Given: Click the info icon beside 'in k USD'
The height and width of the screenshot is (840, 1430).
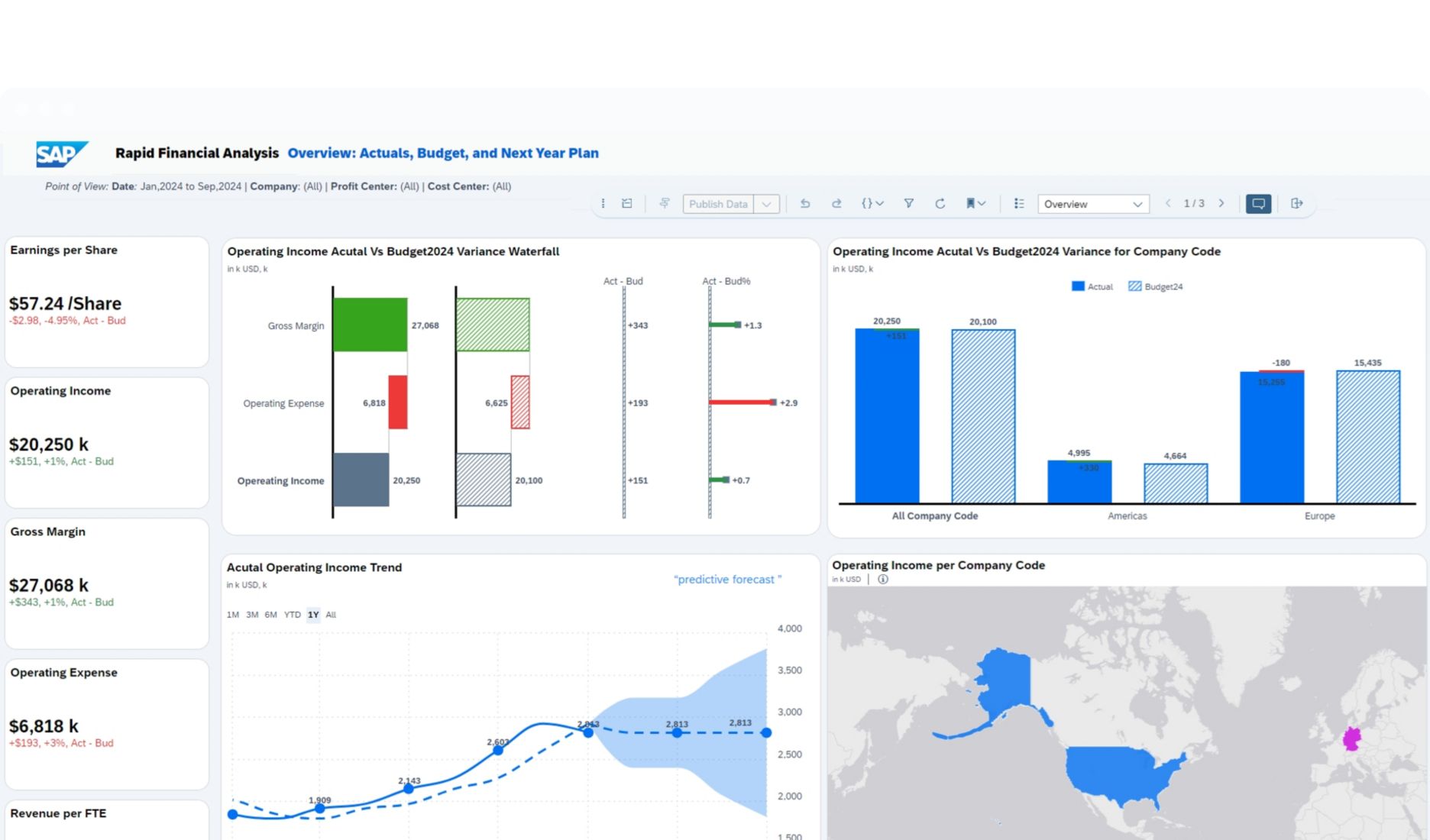Looking at the screenshot, I should [x=883, y=580].
